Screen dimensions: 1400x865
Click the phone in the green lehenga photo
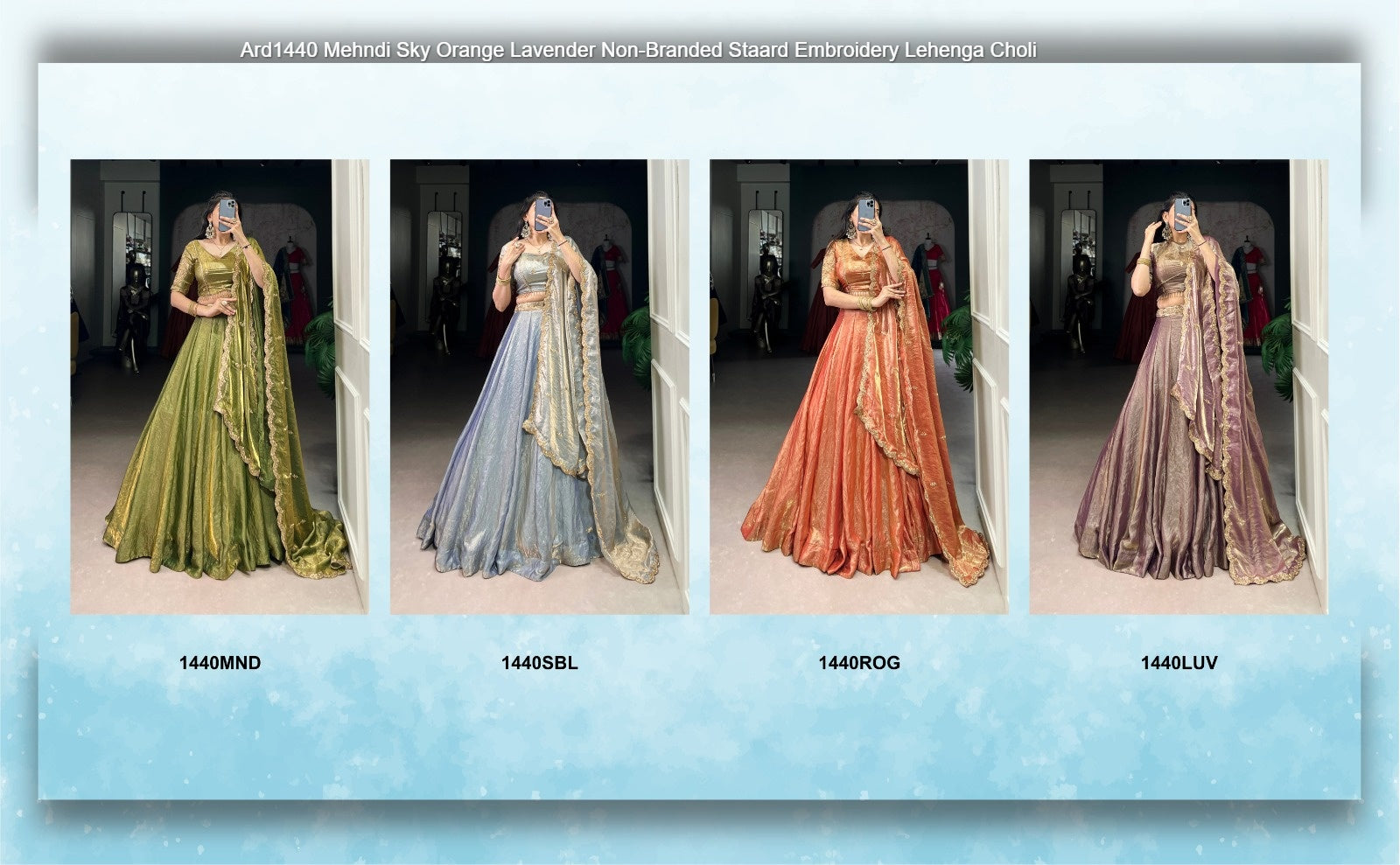[227, 213]
